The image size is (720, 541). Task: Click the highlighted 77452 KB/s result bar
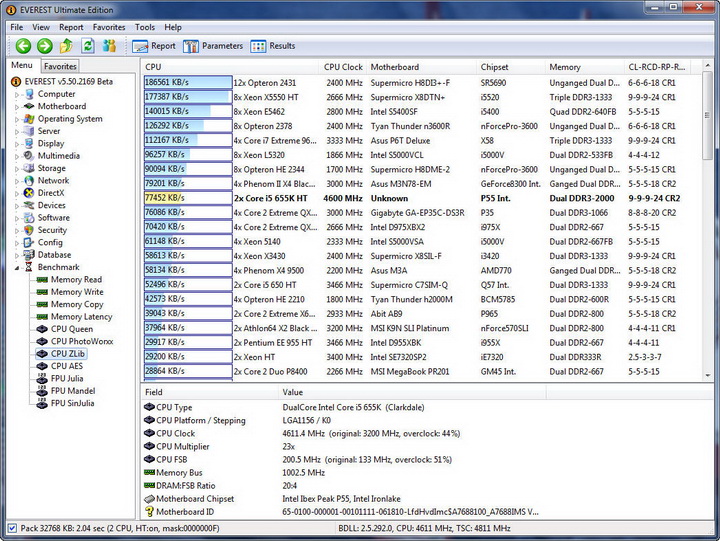188,198
